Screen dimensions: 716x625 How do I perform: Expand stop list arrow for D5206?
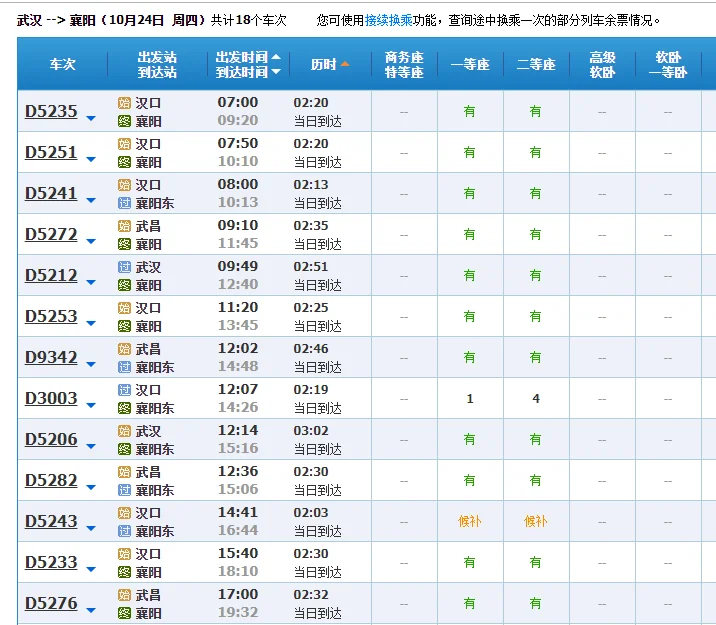click(91, 446)
